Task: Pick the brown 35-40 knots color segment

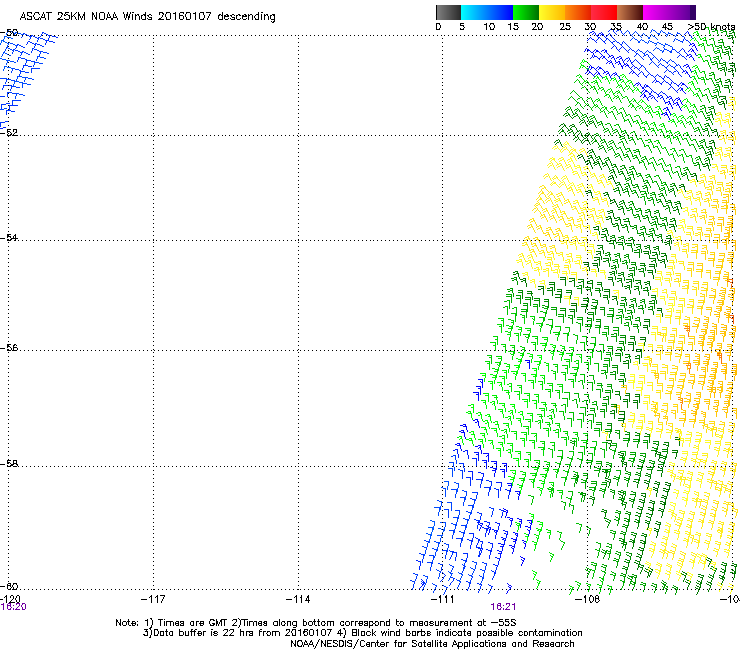Action: click(630, 12)
